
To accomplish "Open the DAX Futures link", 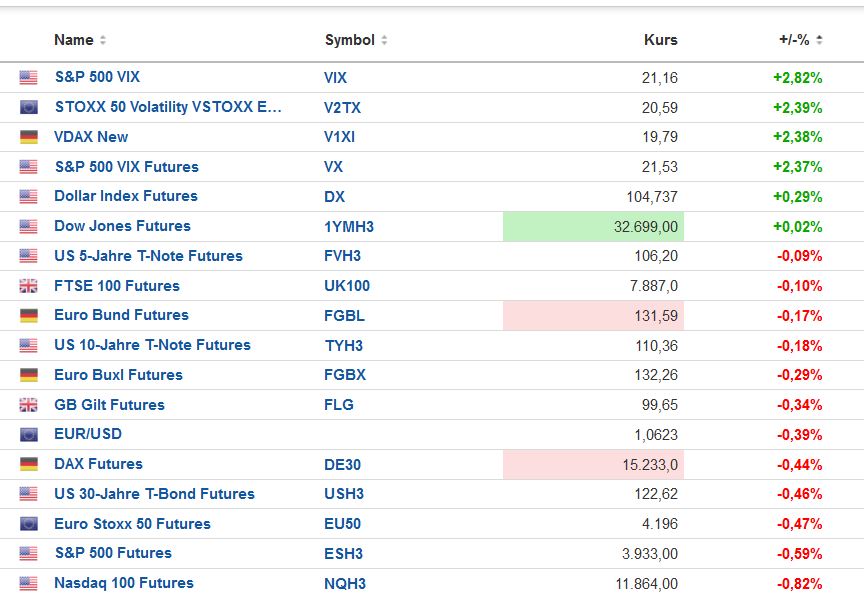I will click(98, 463).
